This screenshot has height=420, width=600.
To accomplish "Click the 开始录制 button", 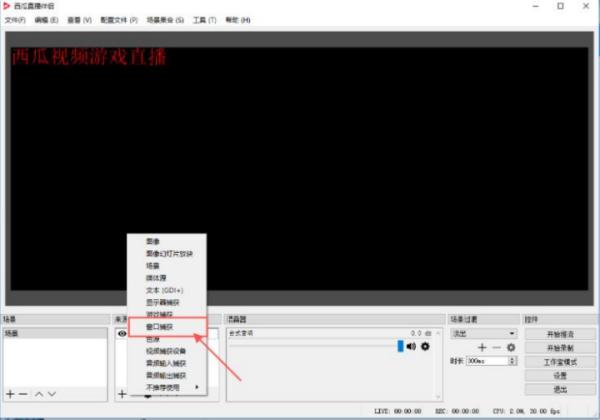I will point(560,348).
